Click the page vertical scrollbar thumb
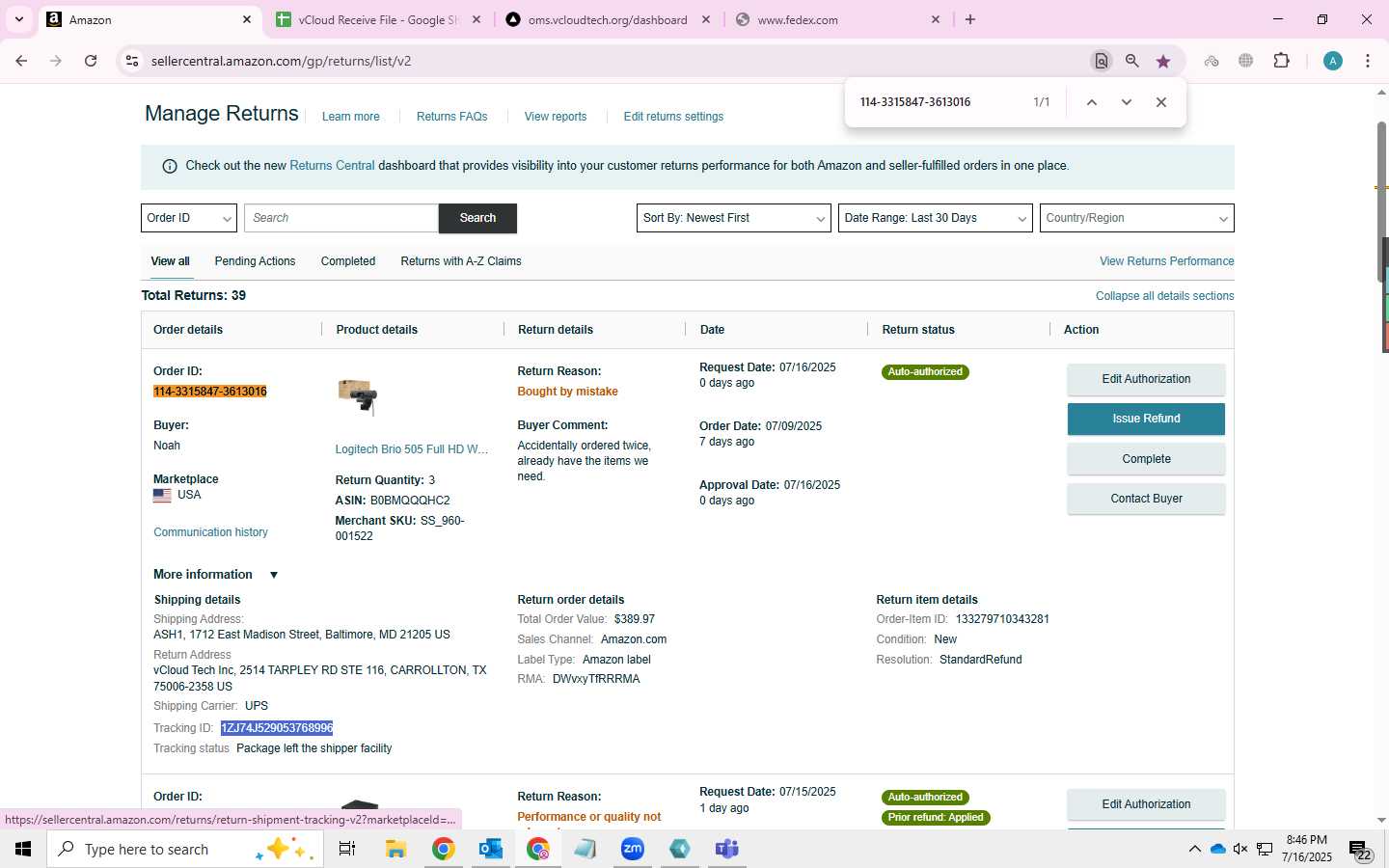Image resolution: width=1389 pixels, height=868 pixels. [x=1381, y=203]
